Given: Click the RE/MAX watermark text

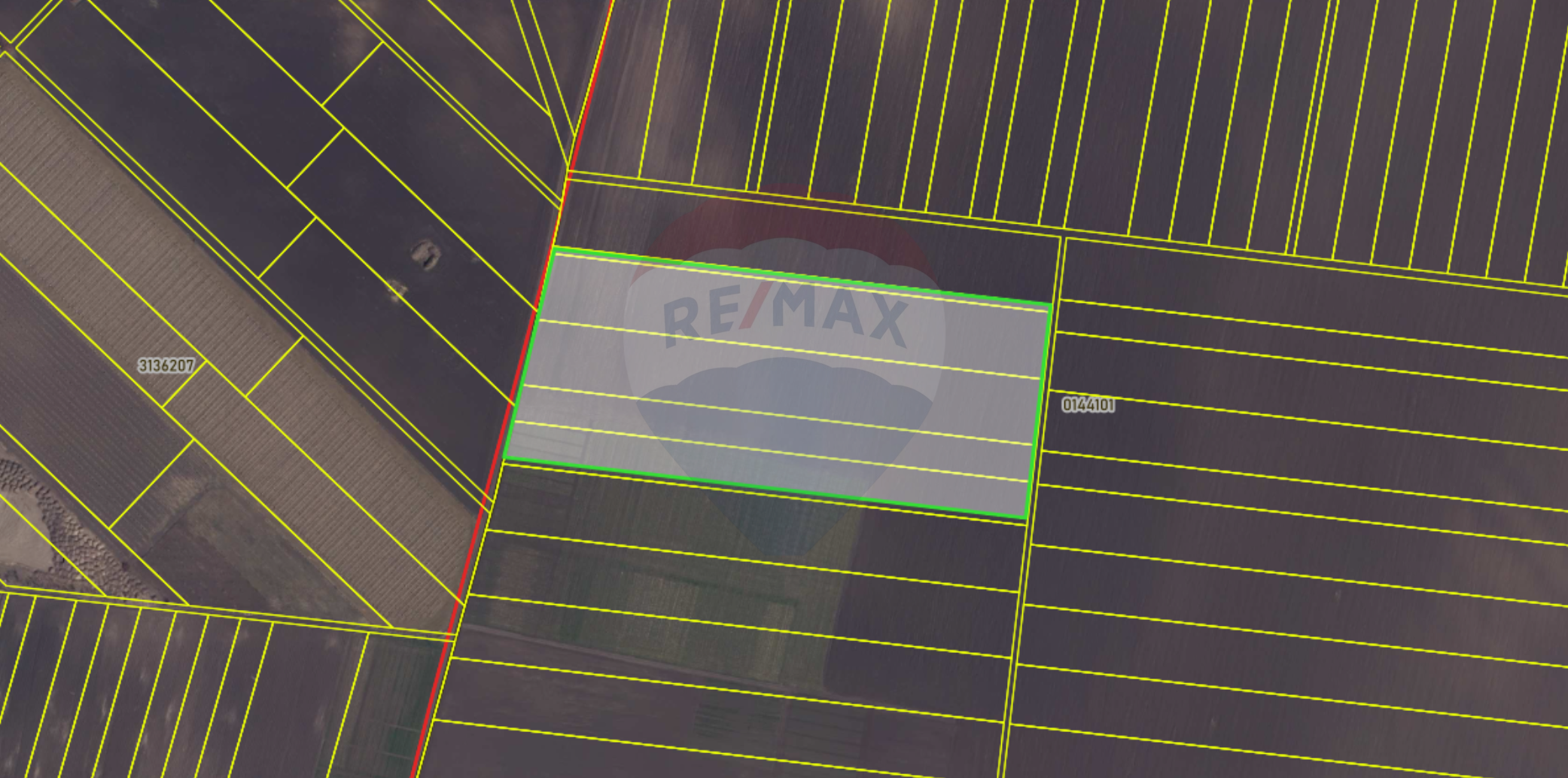Looking at the screenshot, I should click(785, 316).
